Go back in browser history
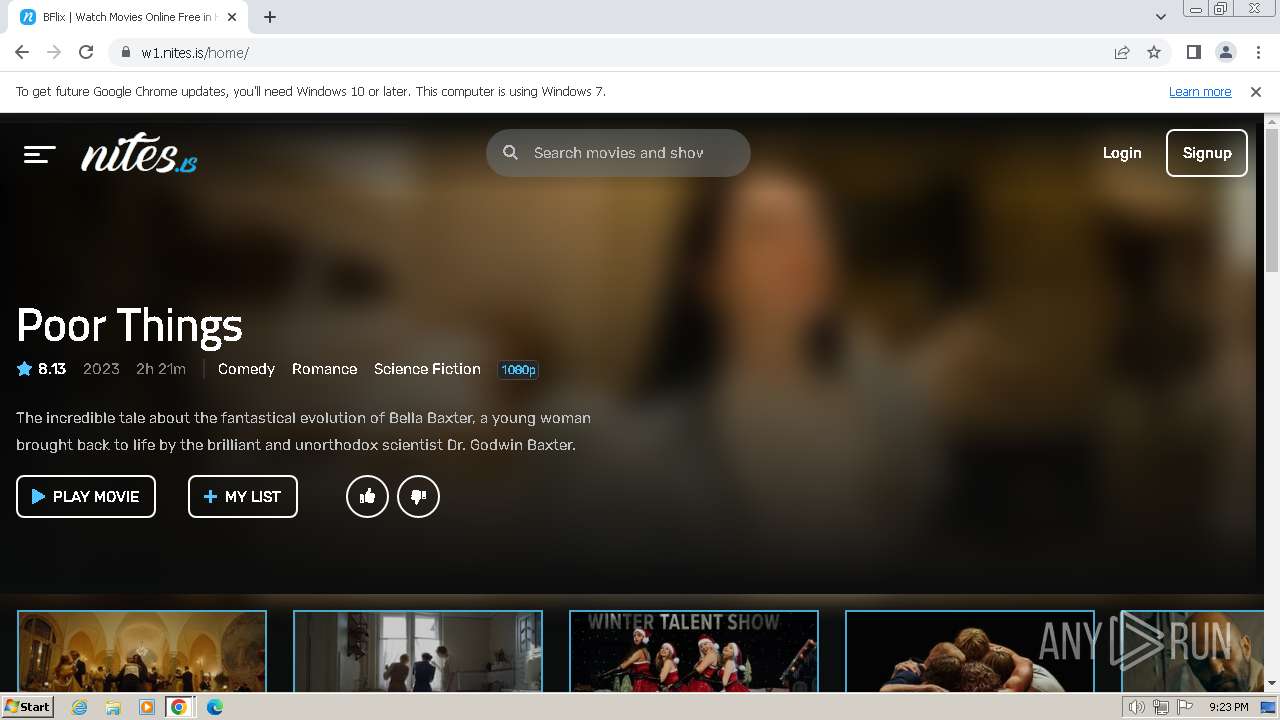This screenshot has height=720, width=1280. [x=22, y=52]
